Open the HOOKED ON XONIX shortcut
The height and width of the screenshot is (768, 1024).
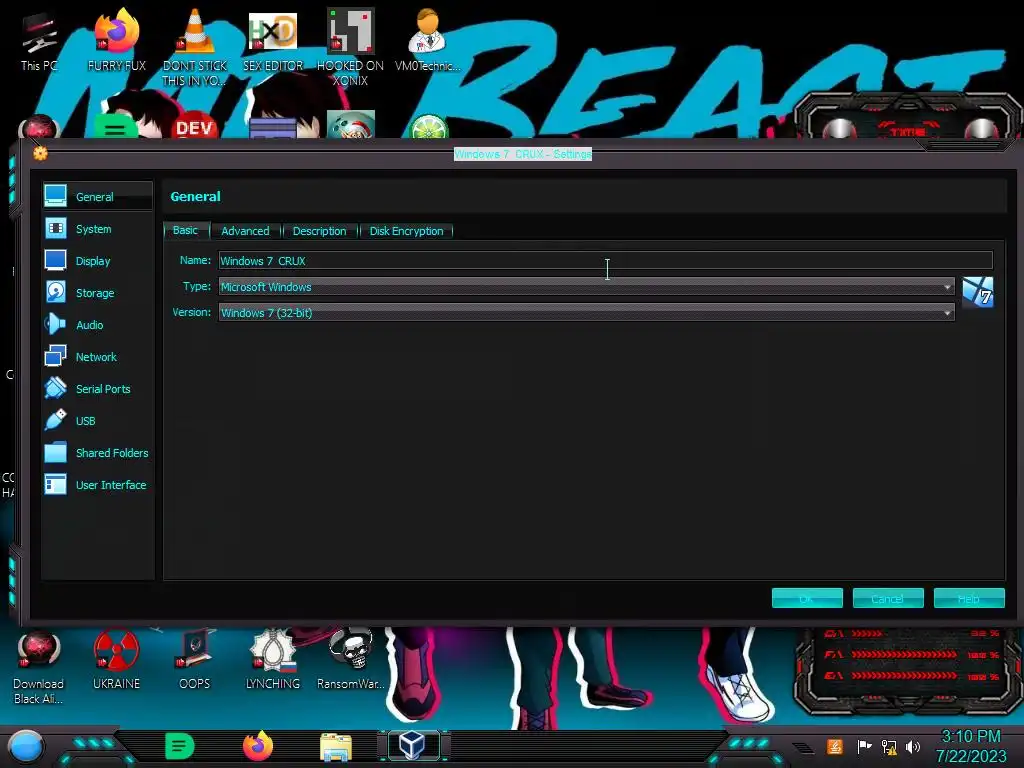point(351,48)
